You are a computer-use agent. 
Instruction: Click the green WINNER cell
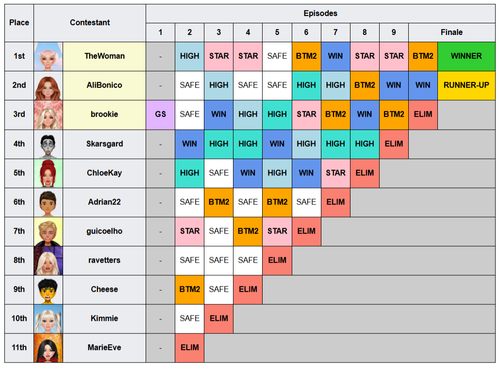[466, 56]
